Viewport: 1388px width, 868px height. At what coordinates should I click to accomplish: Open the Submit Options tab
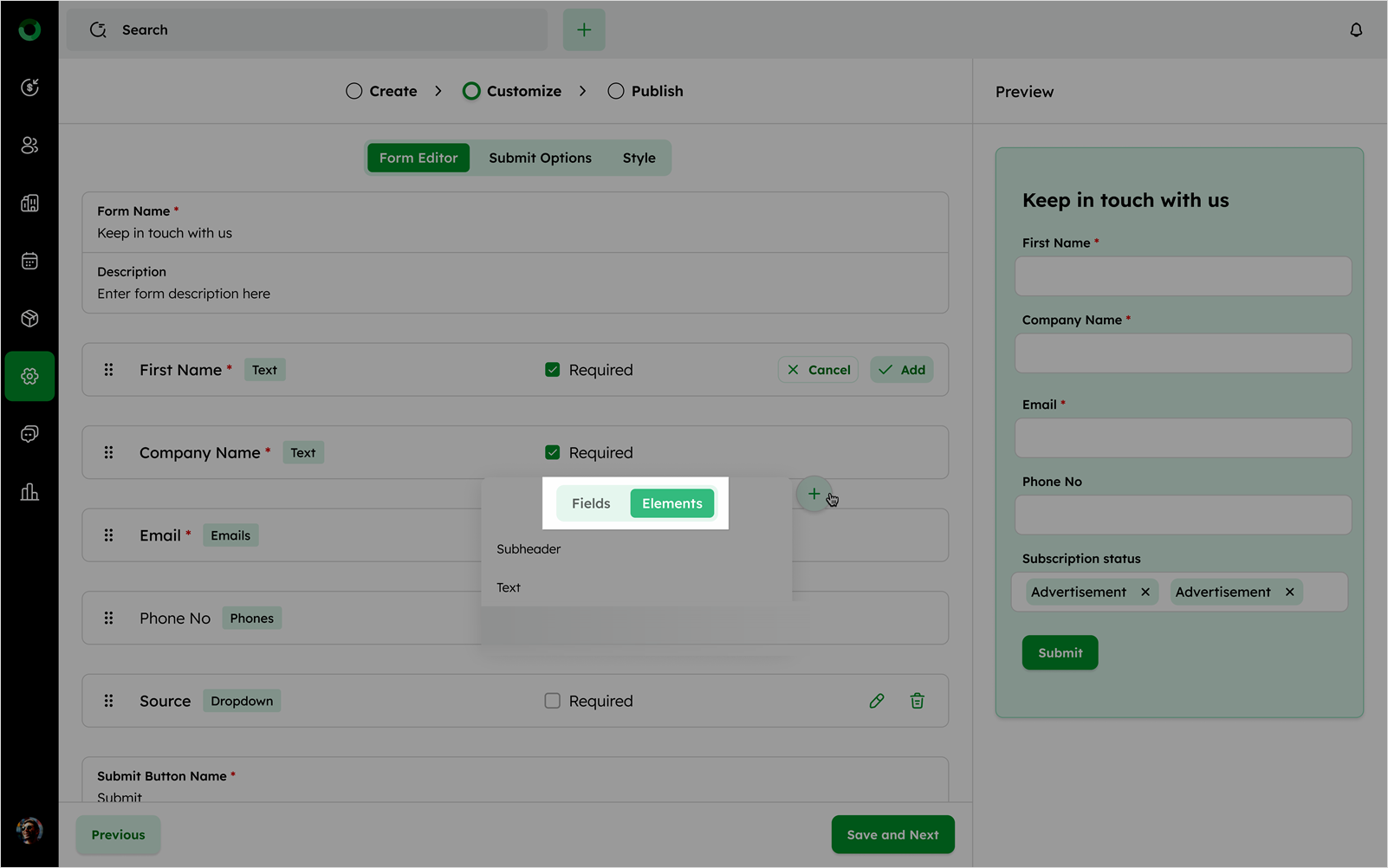click(540, 158)
